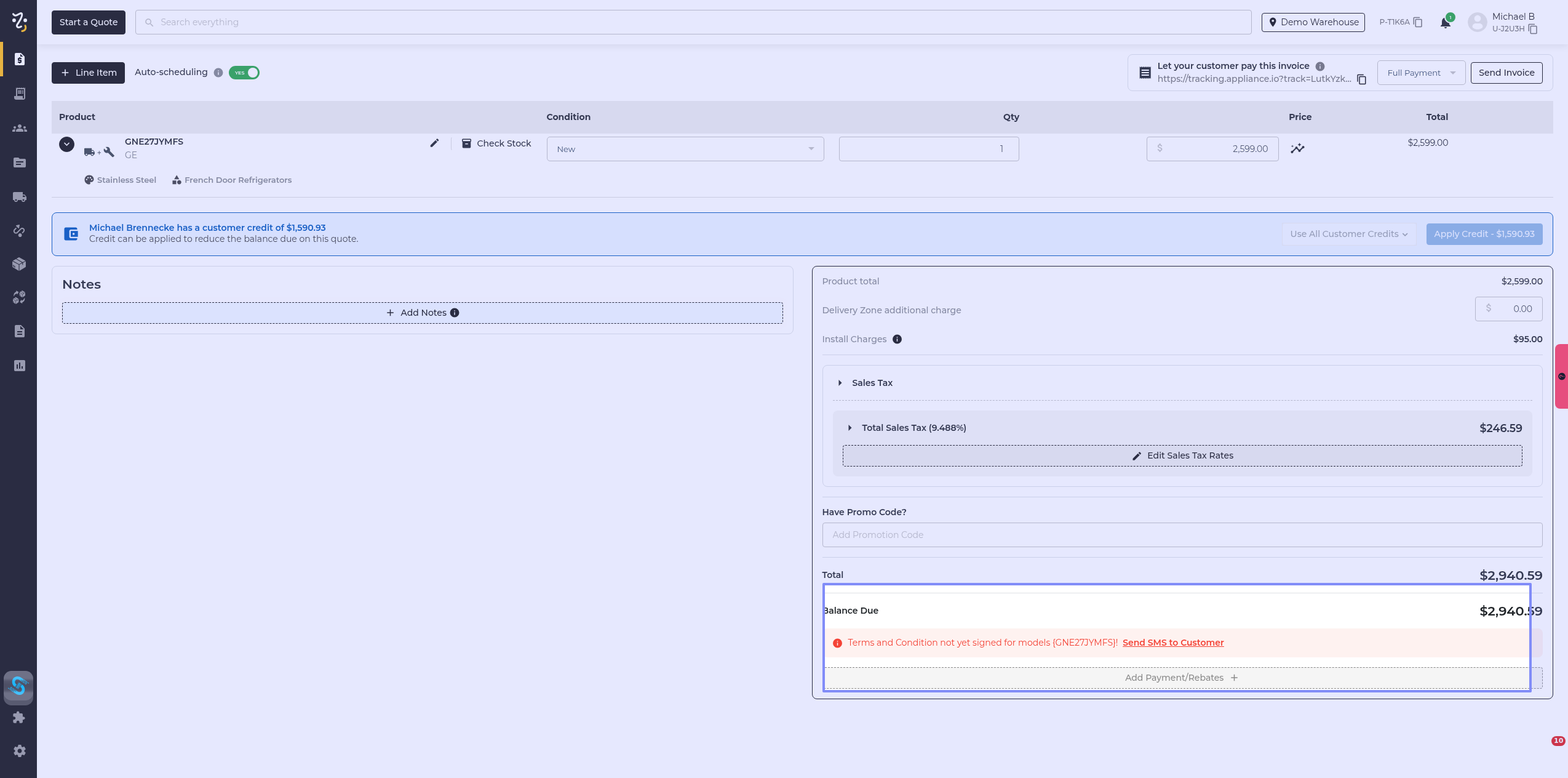Expand the Total Sales Tax row

[850, 428]
